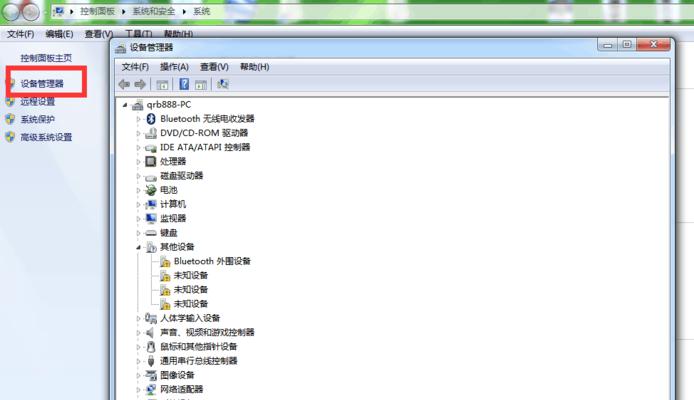Click the 人体学输入设备 icon

pyautogui.click(x=151, y=318)
